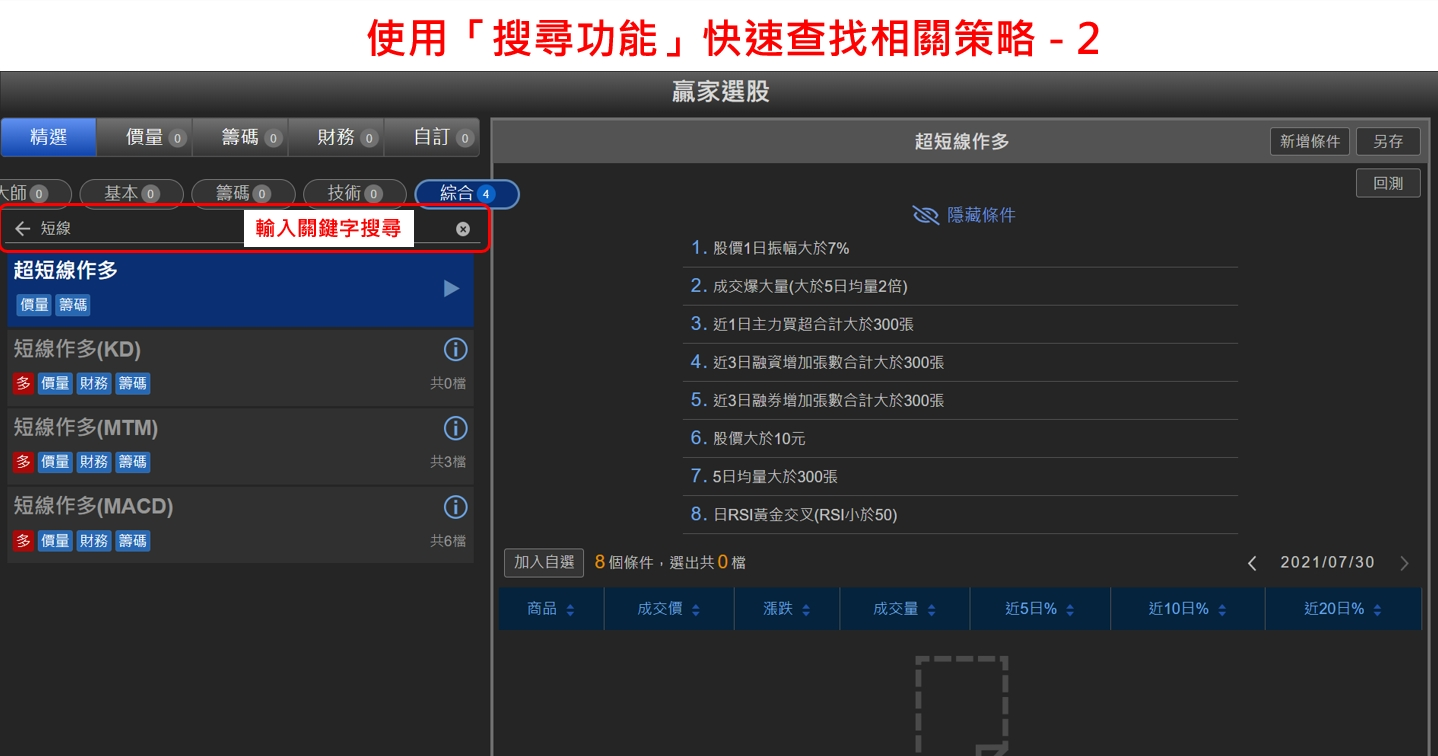Sort by 漲跌 column
The height and width of the screenshot is (756, 1438).
pos(786,609)
